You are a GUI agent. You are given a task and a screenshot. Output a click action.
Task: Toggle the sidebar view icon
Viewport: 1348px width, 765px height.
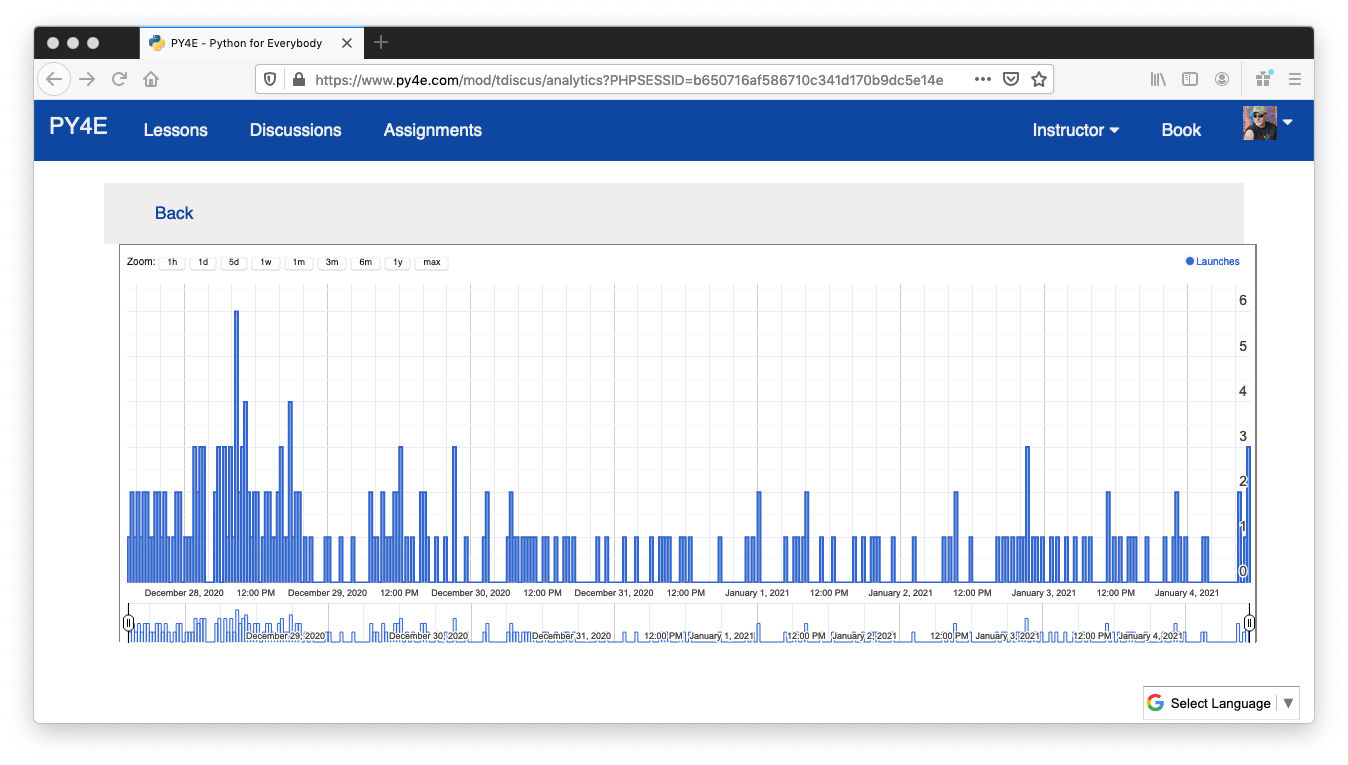[1190, 79]
